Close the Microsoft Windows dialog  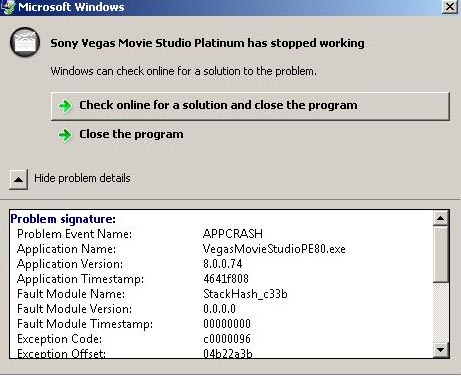coord(449,7)
